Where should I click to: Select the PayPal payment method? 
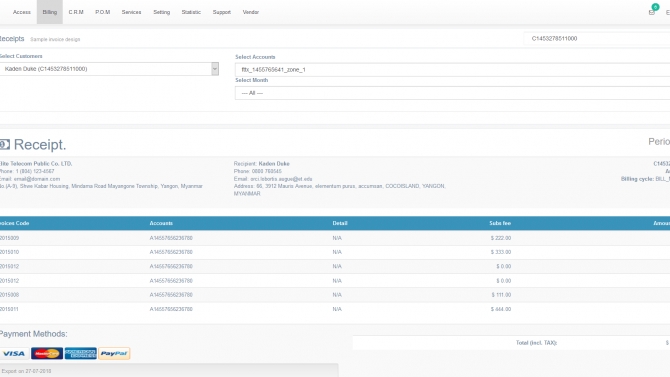[114, 353]
